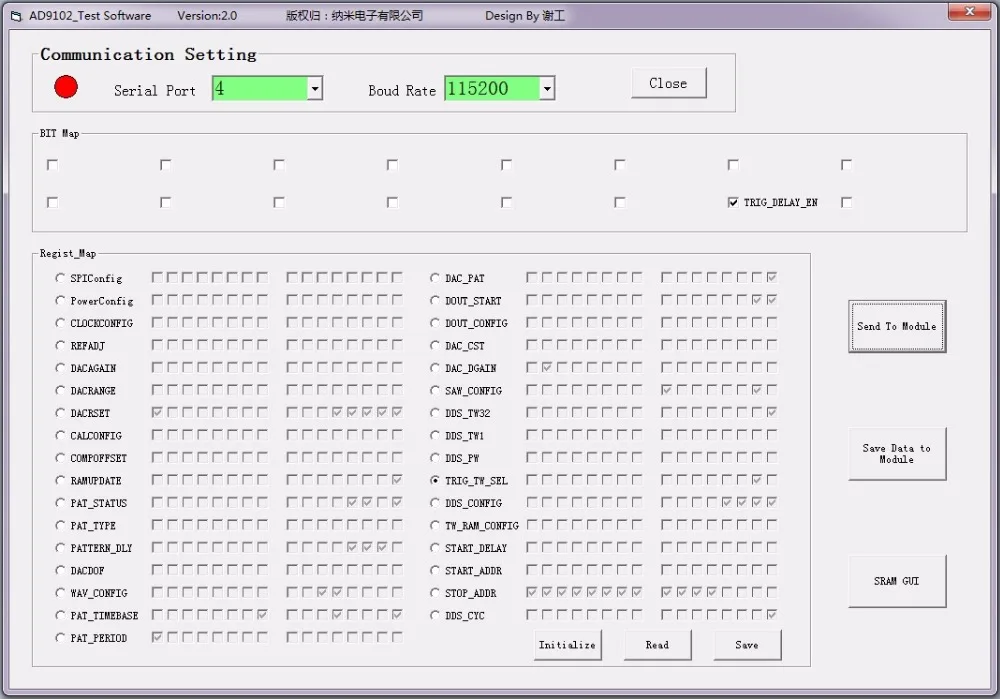
Task: Toggle the last bit checkbox of RAMUPDATE row
Action: tap(397, 480)
